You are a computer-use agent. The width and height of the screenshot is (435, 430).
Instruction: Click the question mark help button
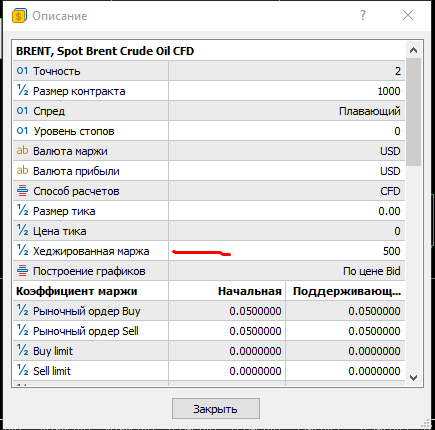(363, 15)
